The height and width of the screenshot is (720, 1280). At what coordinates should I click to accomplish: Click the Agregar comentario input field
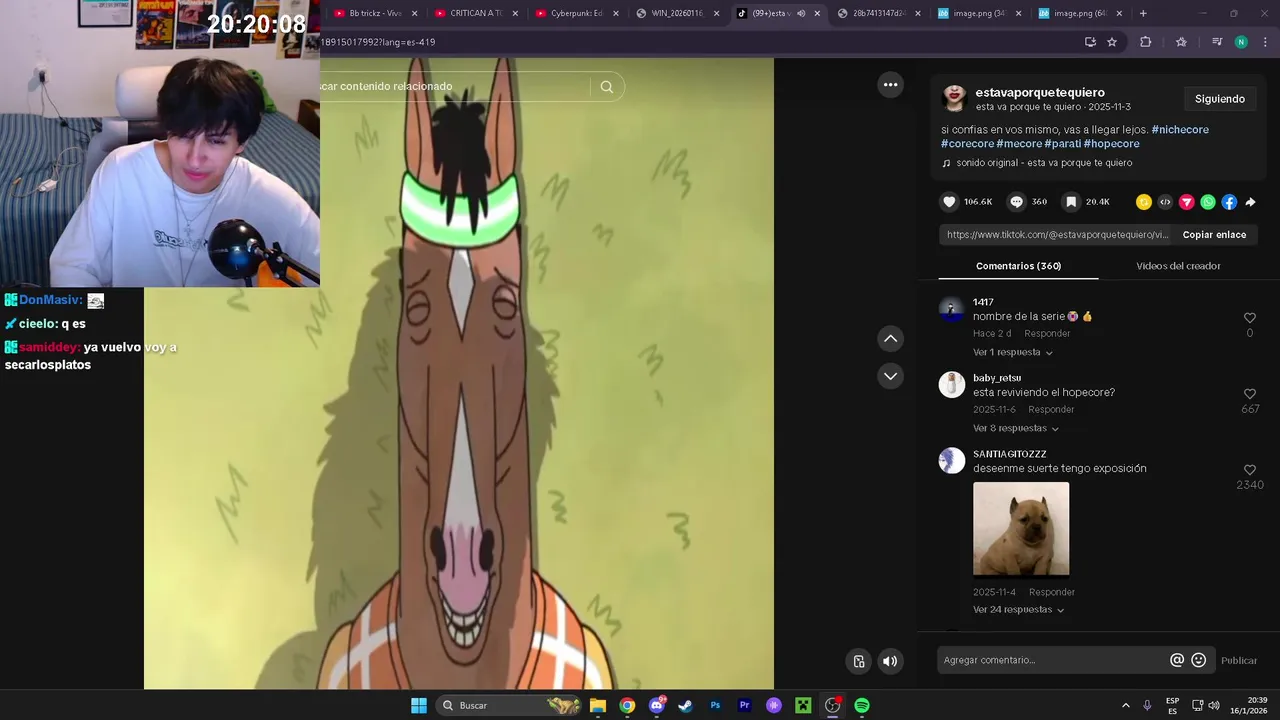pos(1054,660)
